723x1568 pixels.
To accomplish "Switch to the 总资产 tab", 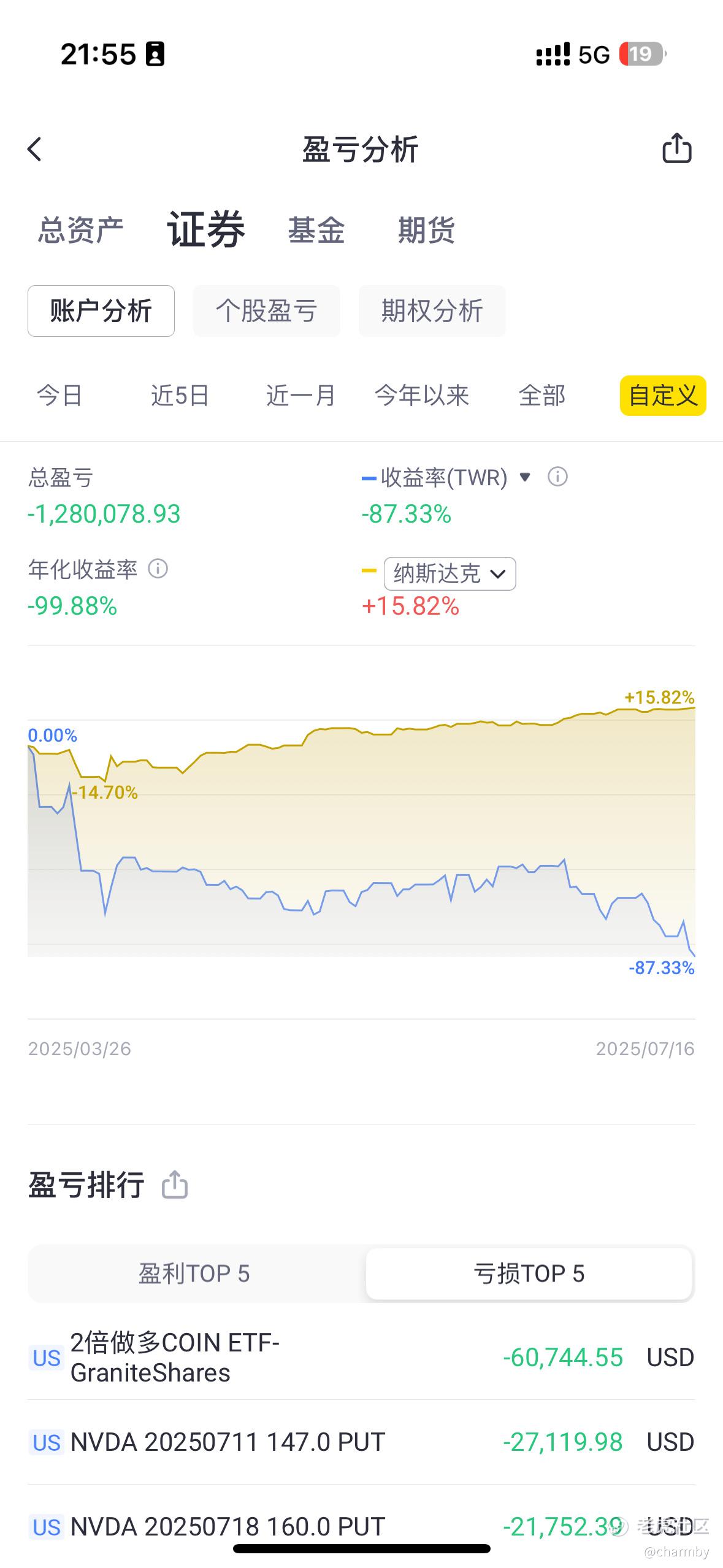I will tap(81, 231).
